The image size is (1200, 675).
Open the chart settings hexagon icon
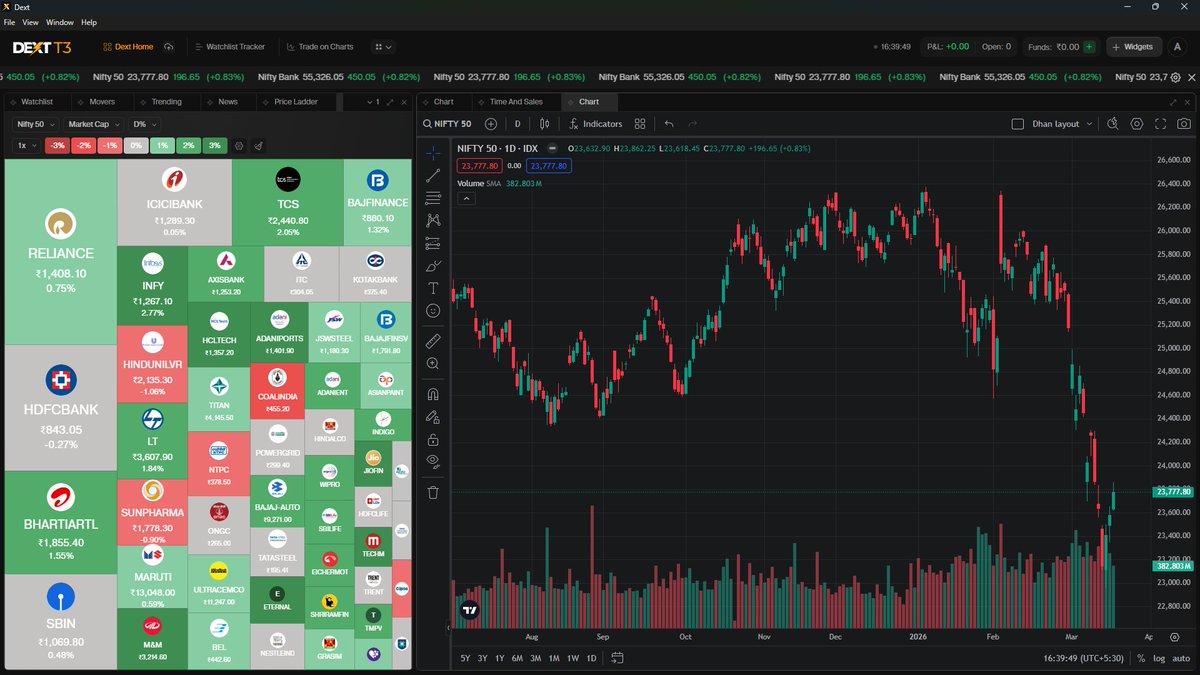[1137, 124]
